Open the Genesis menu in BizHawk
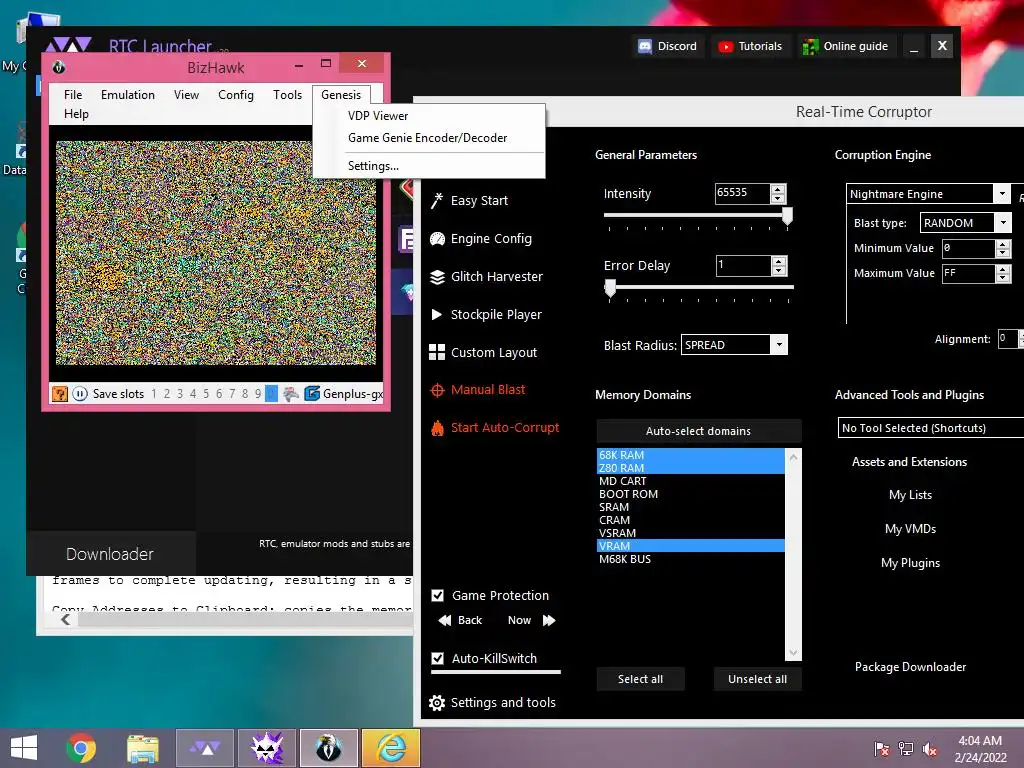 tap(341, 95)
